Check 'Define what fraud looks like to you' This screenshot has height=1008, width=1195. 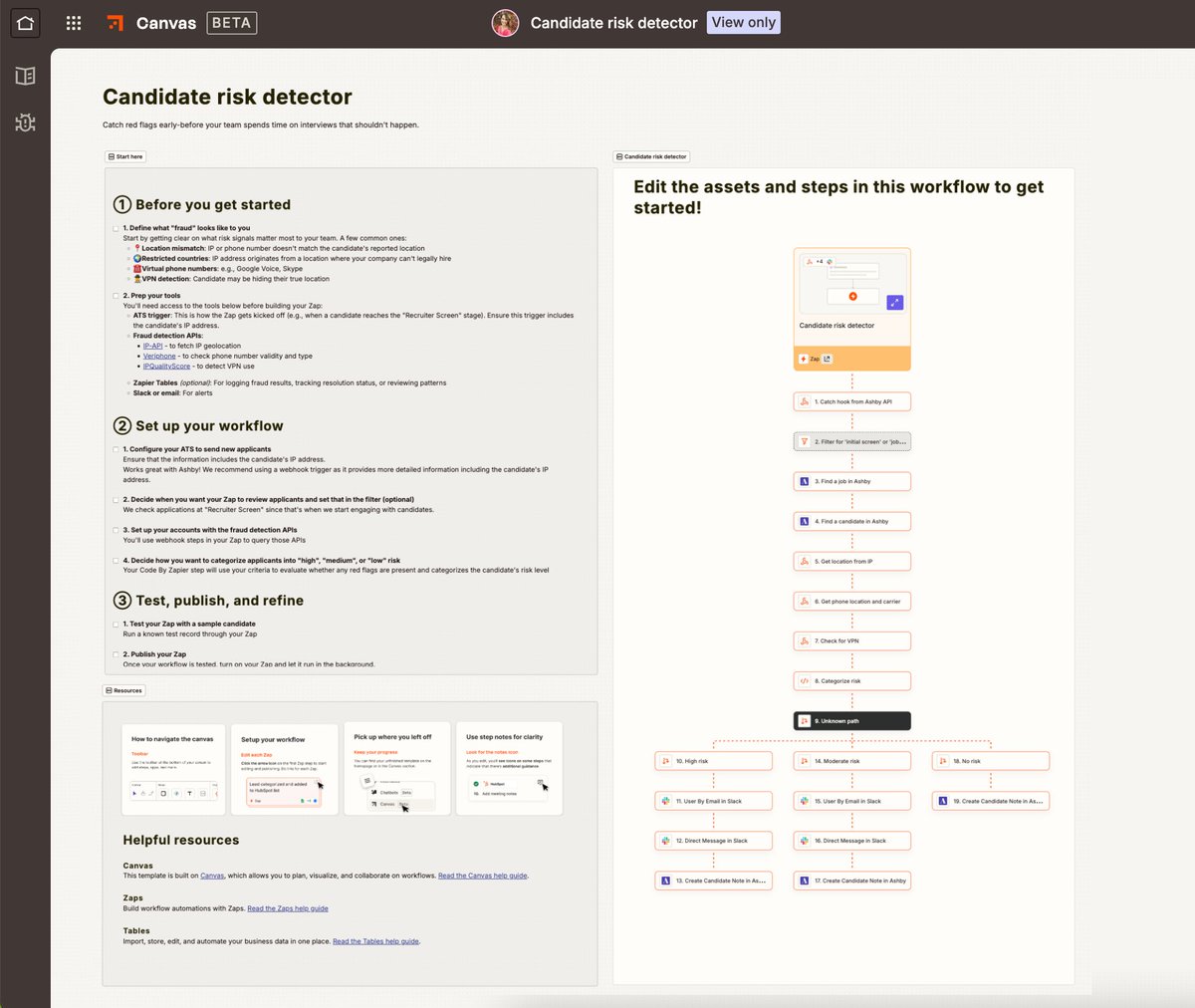point(116,228)
